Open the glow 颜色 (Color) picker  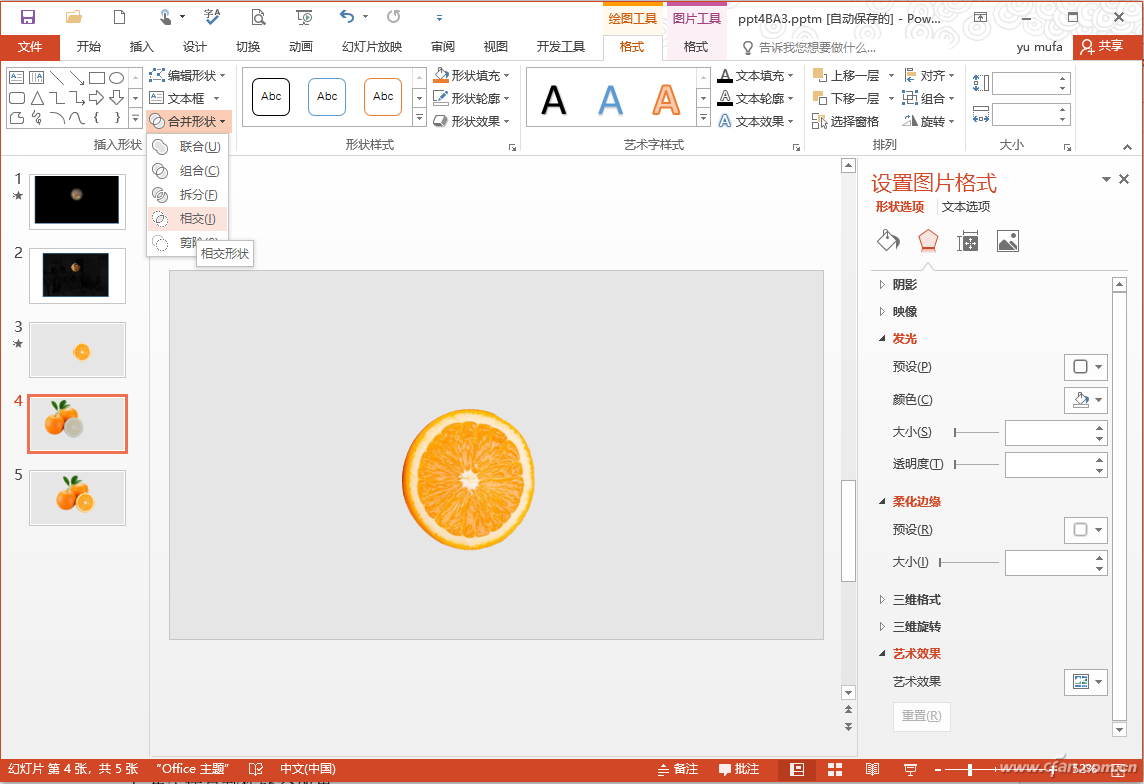(1085, 400)
